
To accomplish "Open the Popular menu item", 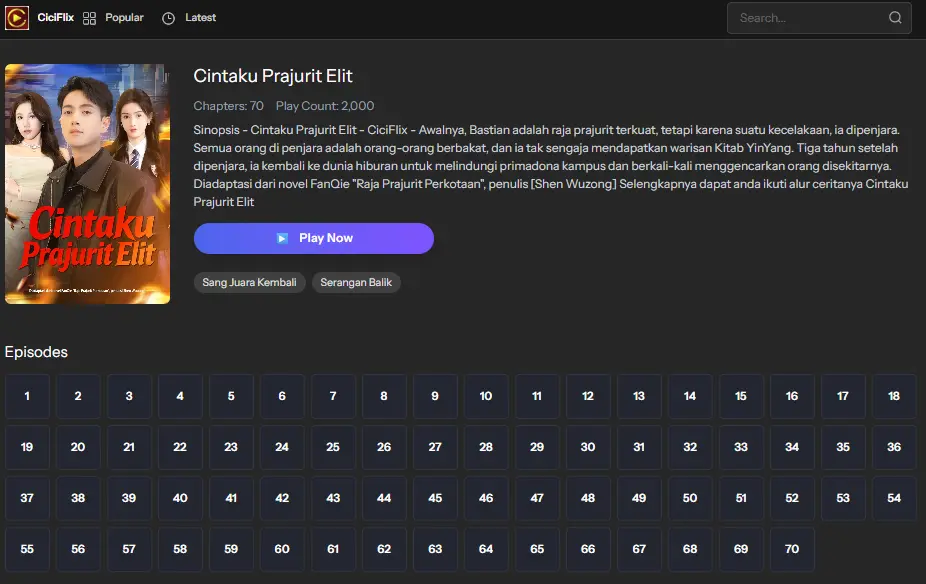I will (124, 18).
